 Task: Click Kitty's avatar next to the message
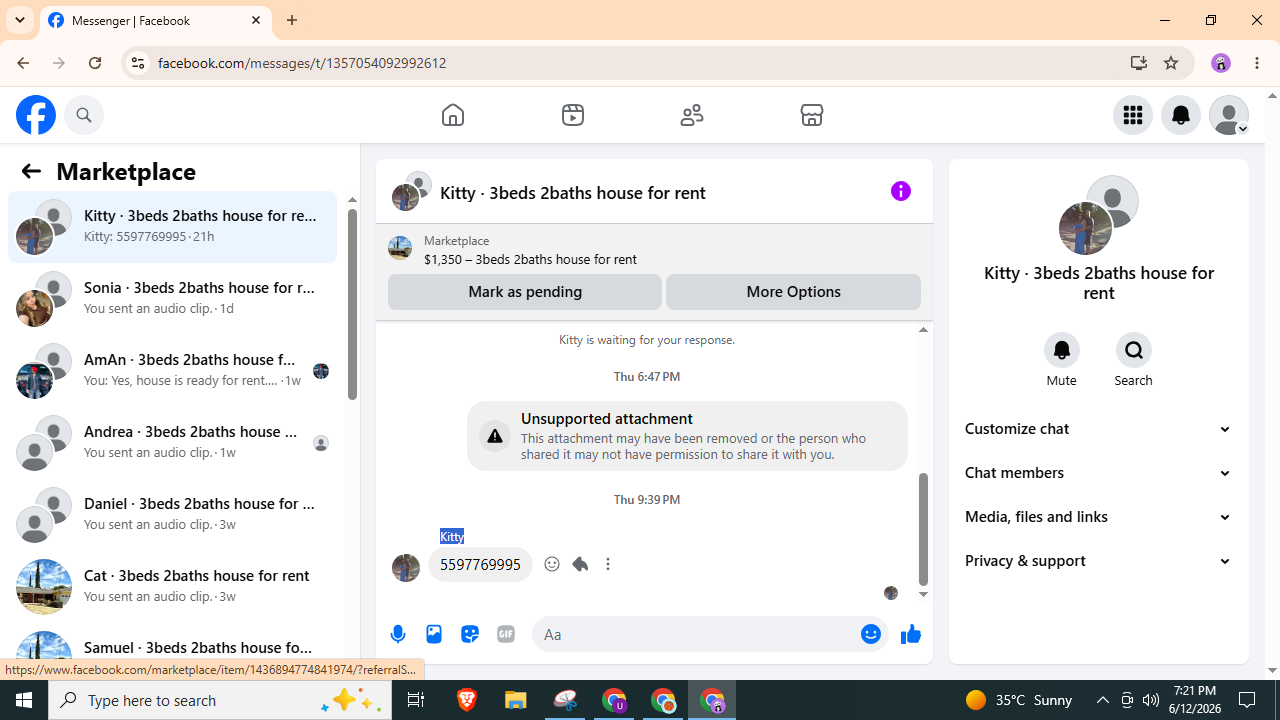406,568
